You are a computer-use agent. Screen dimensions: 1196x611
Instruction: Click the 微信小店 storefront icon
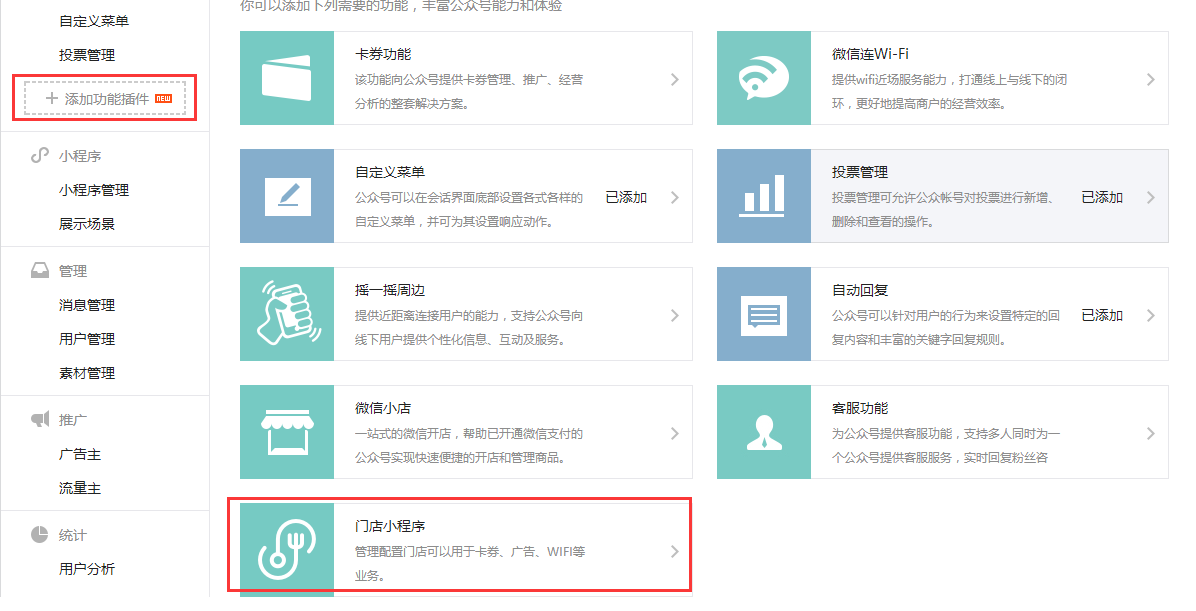287,432
